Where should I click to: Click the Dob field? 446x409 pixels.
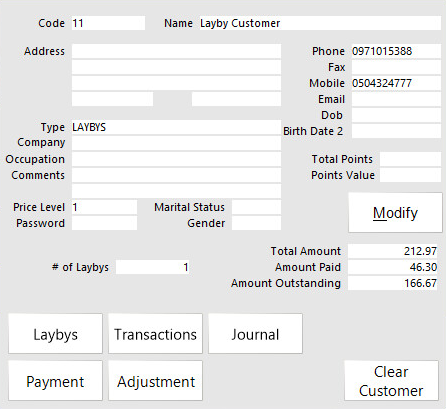tap(396, 115)
